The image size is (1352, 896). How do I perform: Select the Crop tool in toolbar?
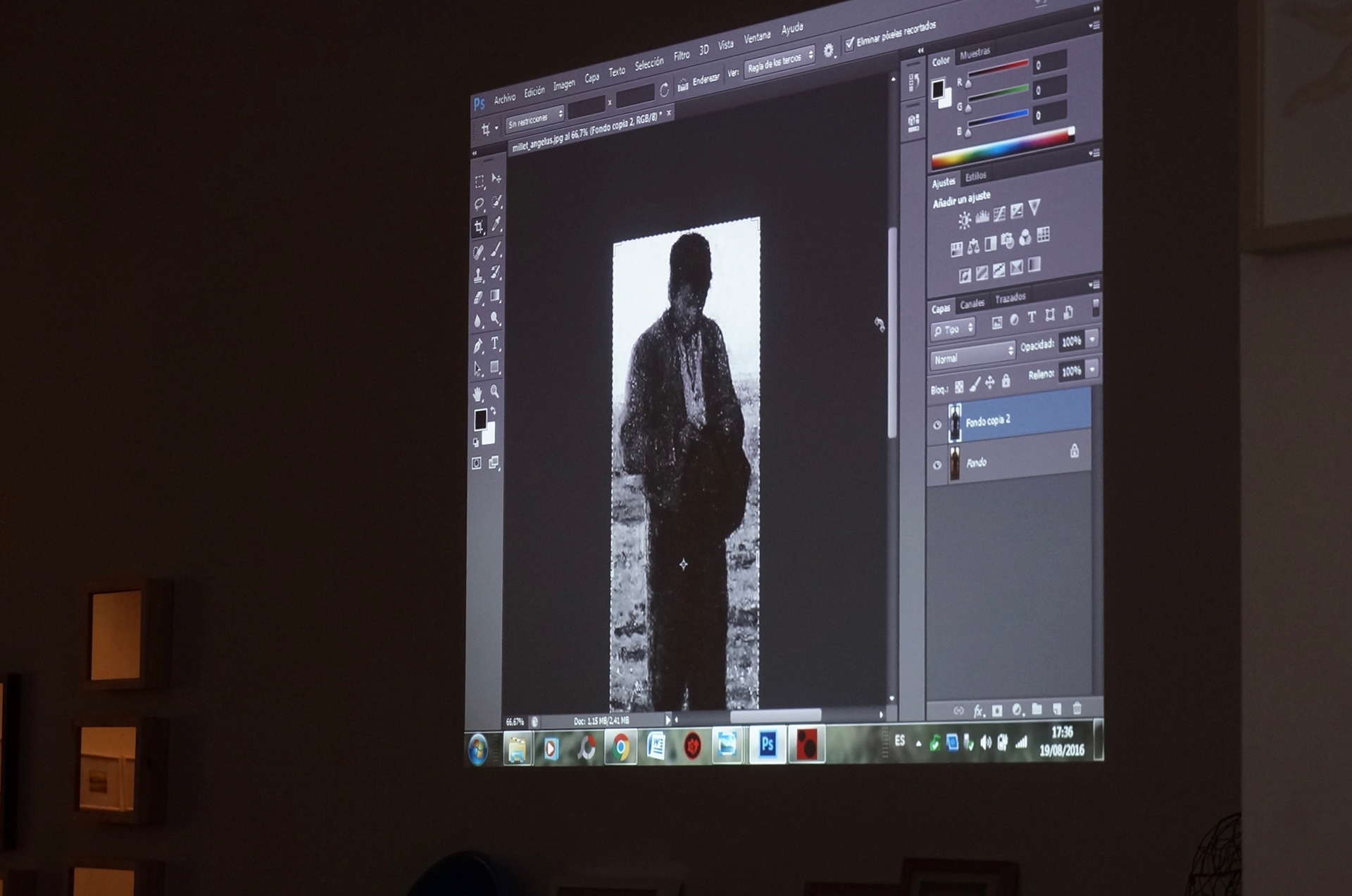[480, 227]
